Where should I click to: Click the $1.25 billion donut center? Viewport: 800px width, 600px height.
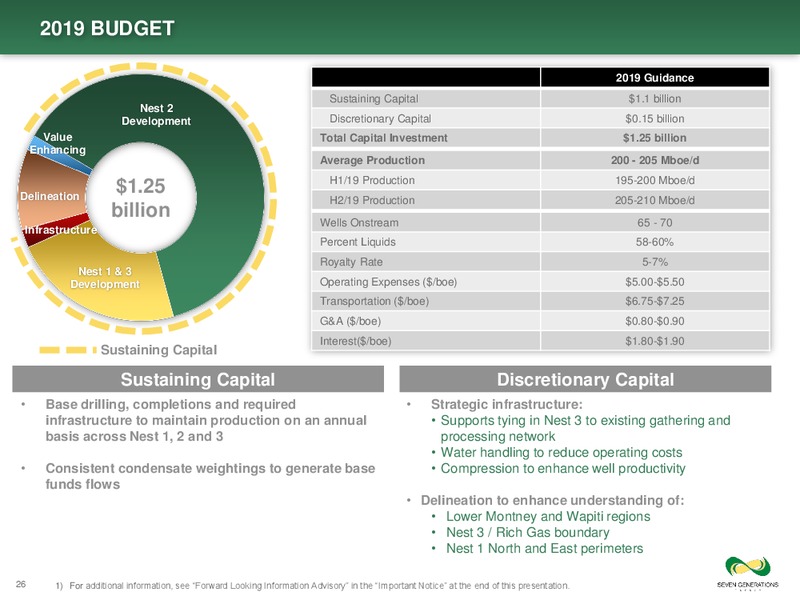140,198
